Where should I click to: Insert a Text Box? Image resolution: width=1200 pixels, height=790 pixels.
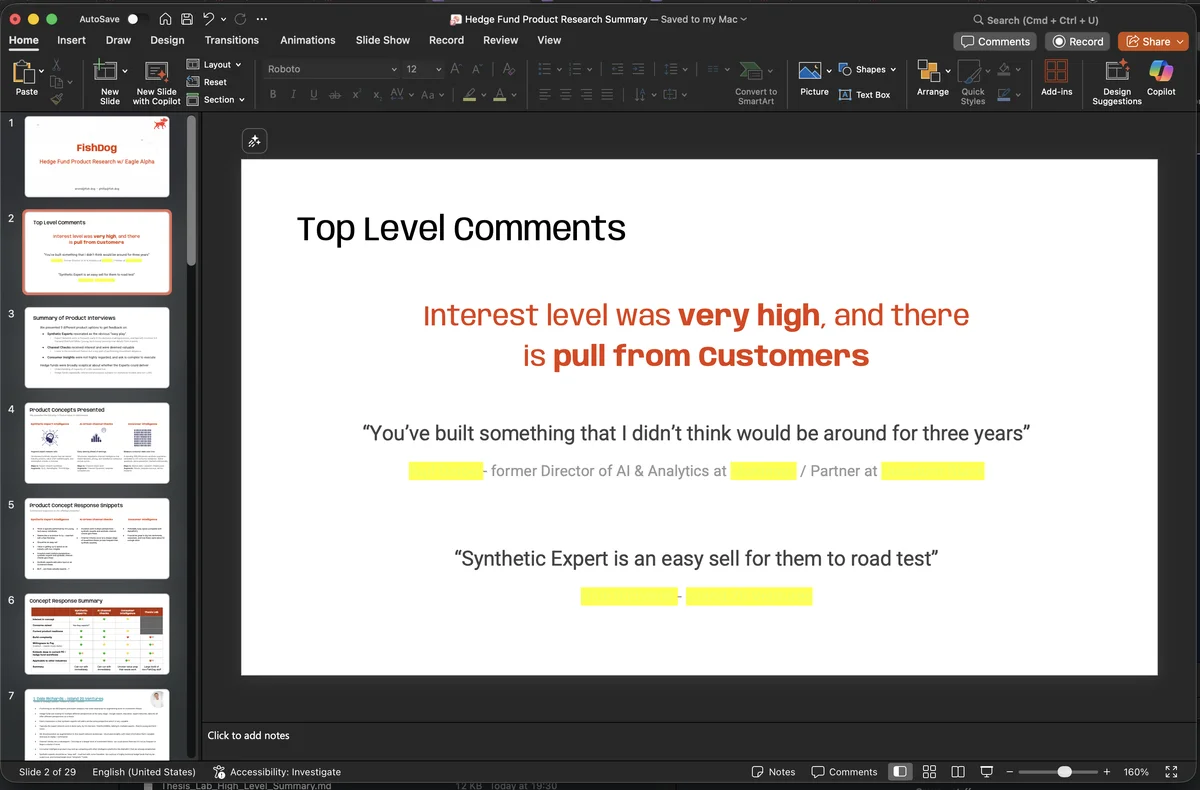tap(865, 95)
